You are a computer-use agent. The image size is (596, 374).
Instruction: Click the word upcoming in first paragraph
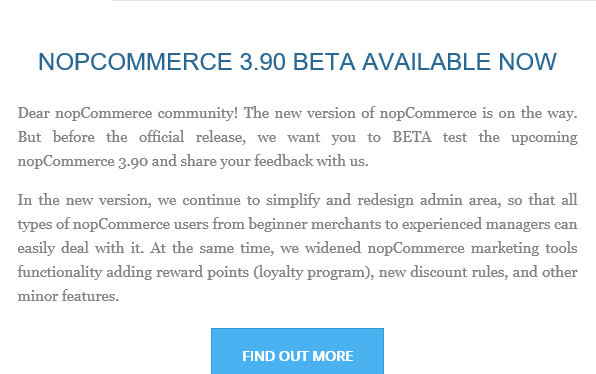[544, 137]
